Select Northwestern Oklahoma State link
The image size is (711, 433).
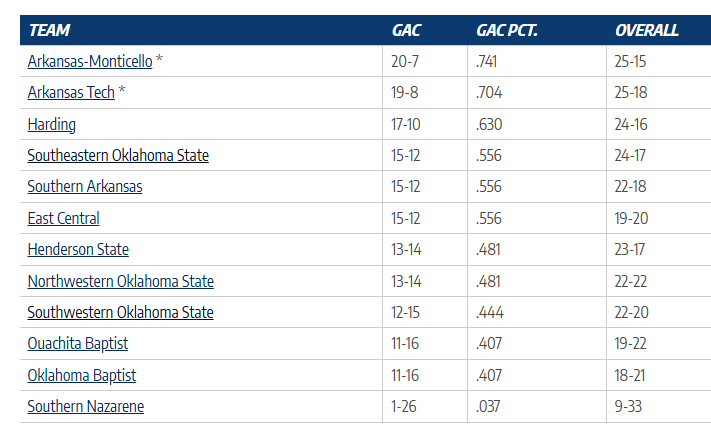point(121,281)
